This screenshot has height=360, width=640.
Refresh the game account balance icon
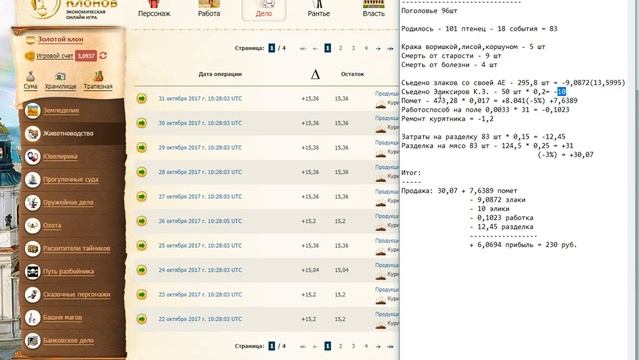(103, 56)
